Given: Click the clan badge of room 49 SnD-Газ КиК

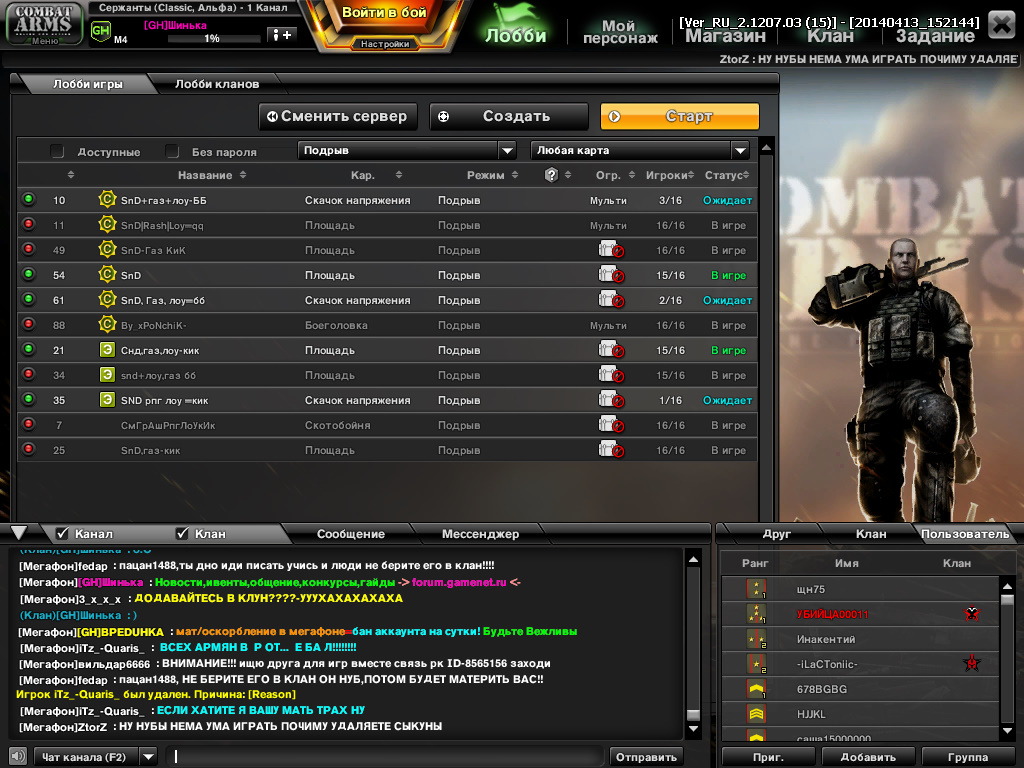Looking at the screenshot, I should 107,249.
